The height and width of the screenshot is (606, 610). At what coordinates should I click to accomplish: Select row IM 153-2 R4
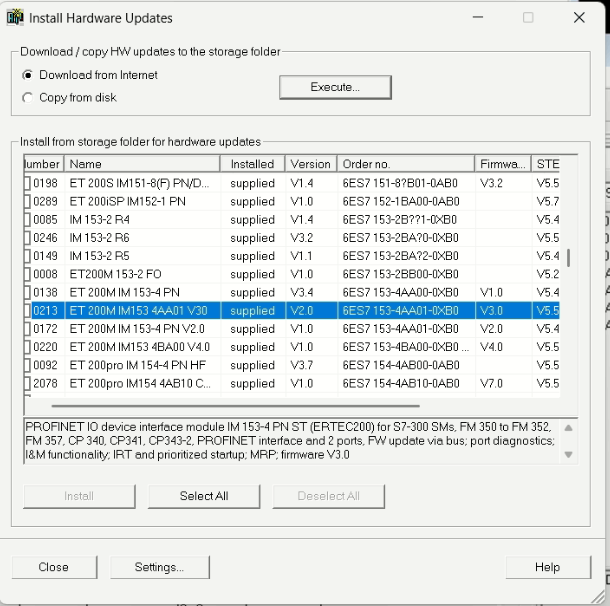[292, 220]
